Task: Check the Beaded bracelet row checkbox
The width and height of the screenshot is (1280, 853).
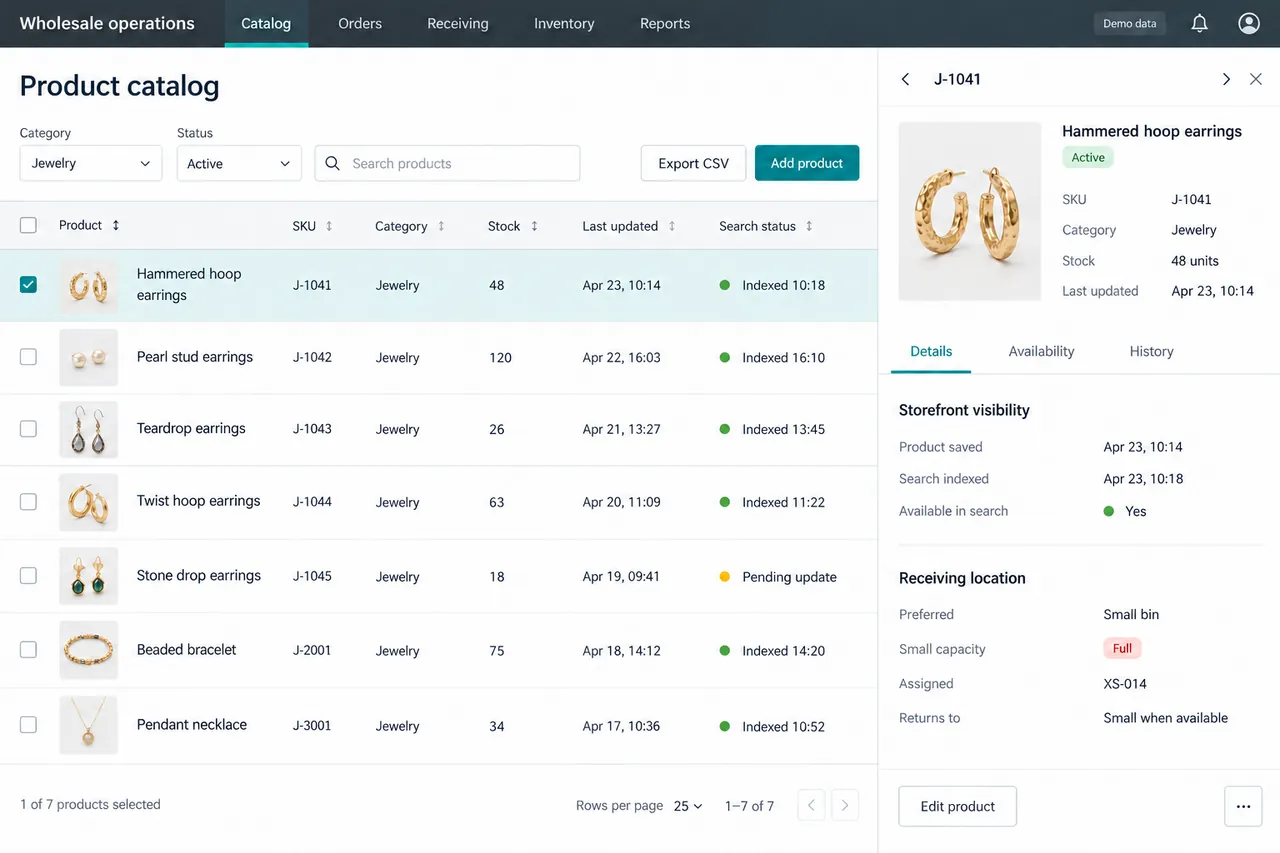Action: [28, 650]
